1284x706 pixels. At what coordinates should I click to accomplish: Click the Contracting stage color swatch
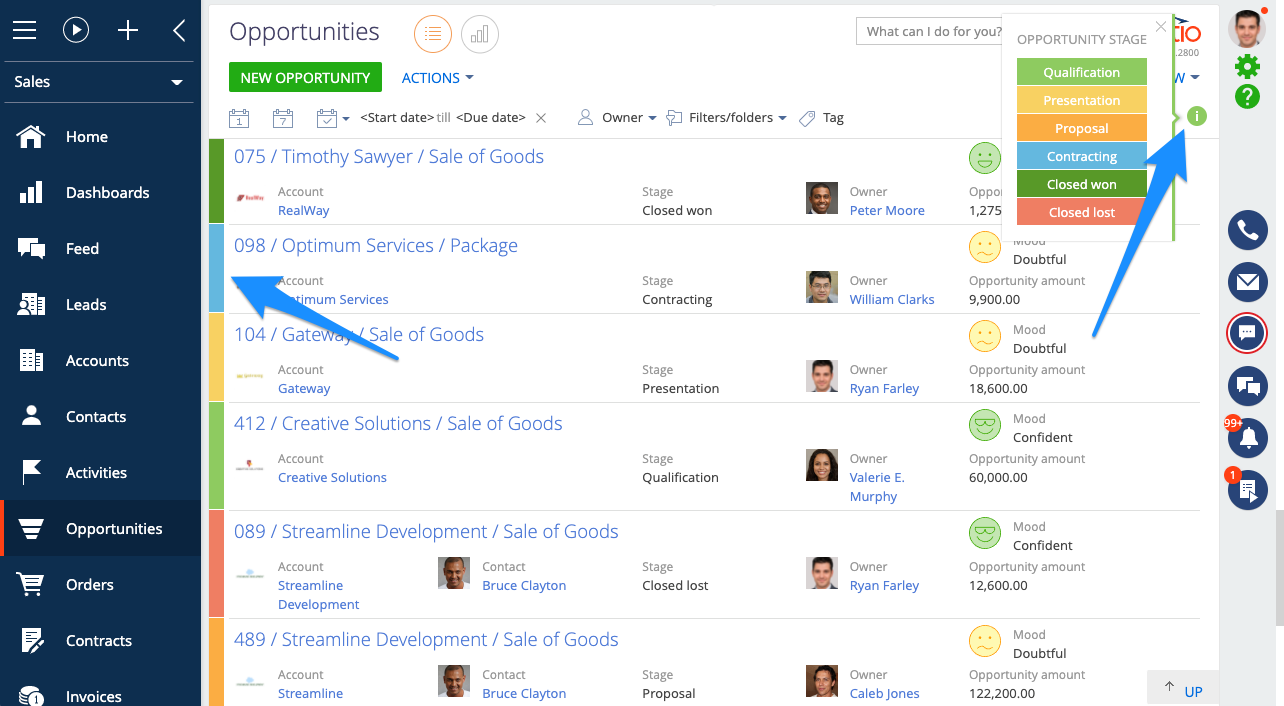tap(1081, 157)
